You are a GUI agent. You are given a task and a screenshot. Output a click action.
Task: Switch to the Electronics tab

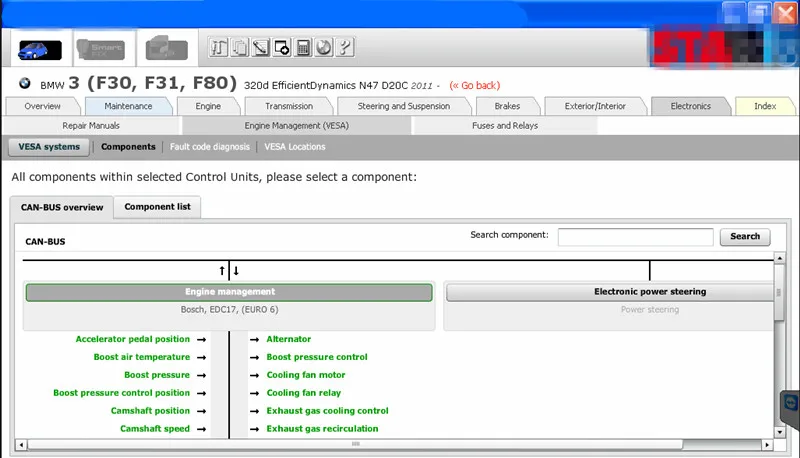coord(690,106)
